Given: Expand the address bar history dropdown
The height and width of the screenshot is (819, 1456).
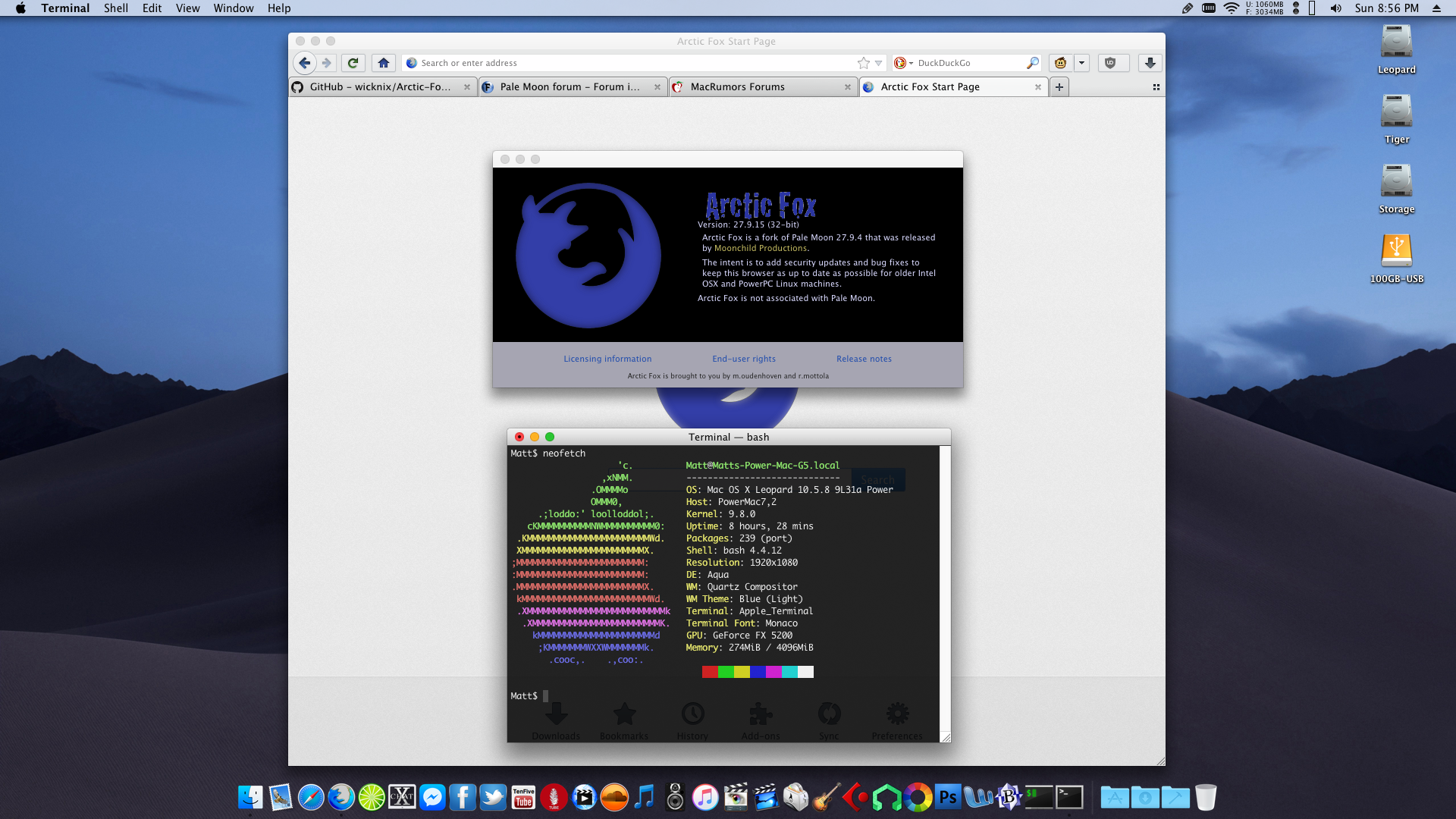Looking at the screenshot, I should [878, 63].
